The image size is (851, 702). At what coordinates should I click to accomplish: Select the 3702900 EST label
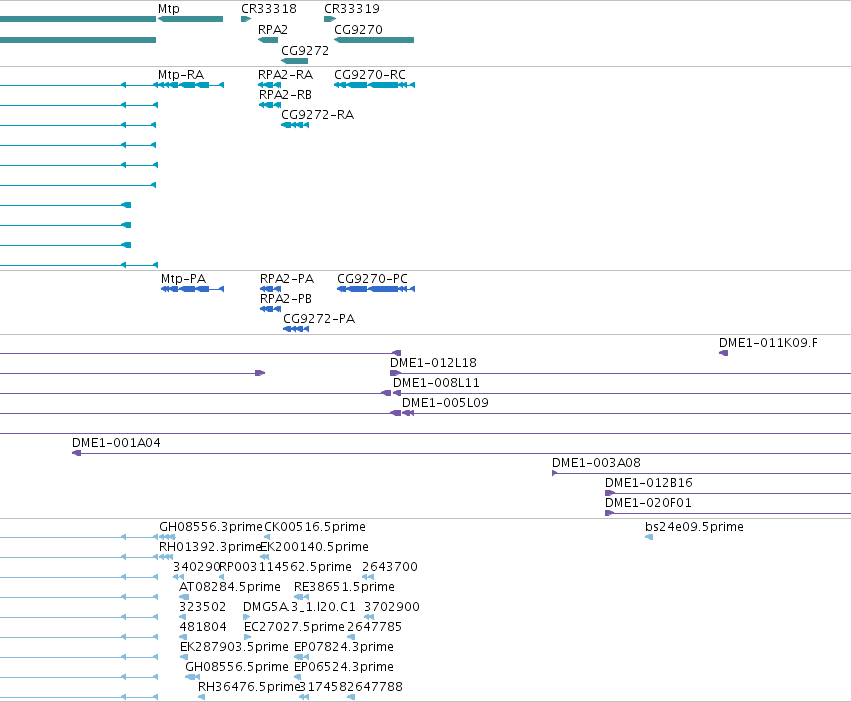391,608
